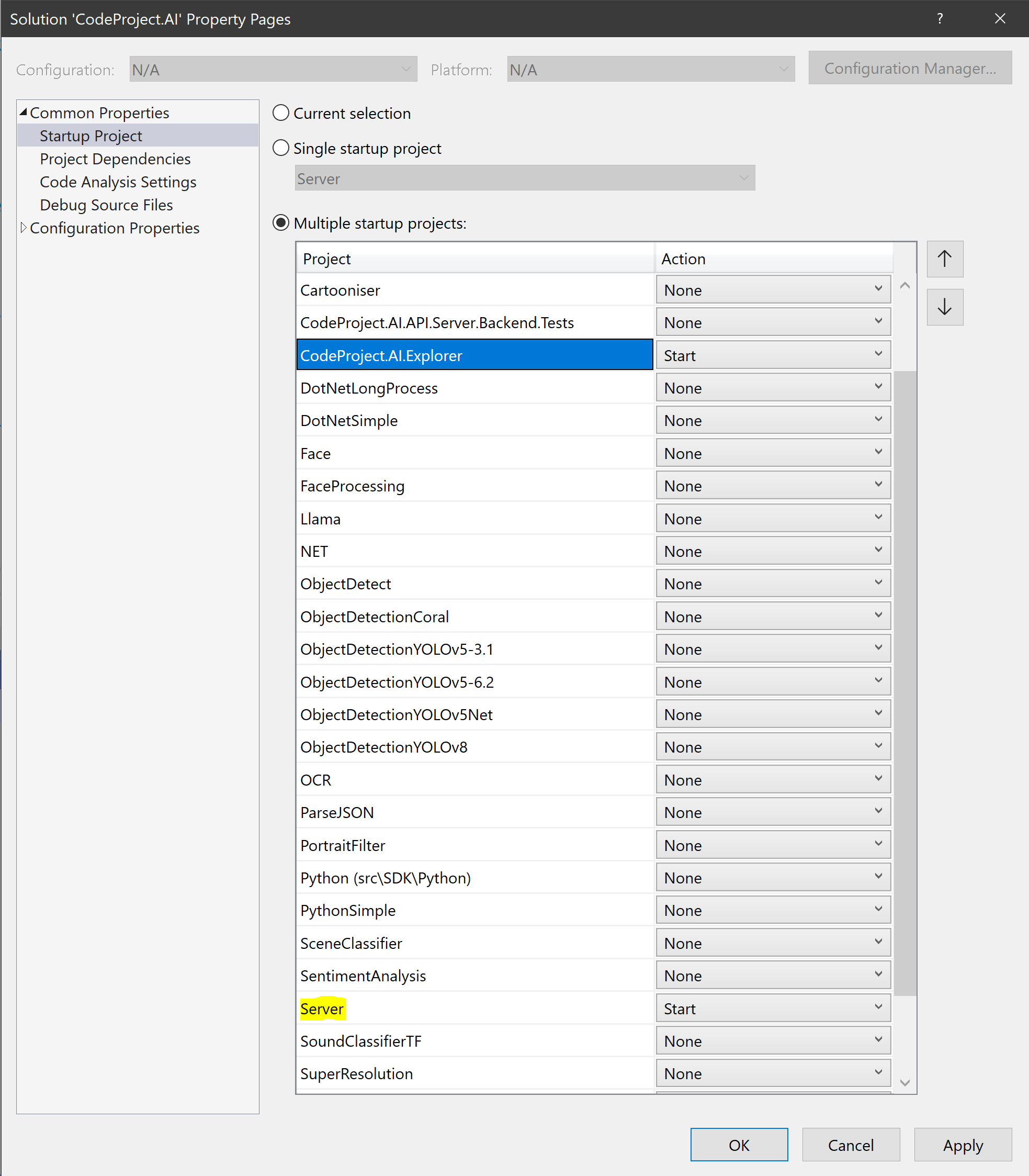This screenshot has height=1176, width=1029.
Task: Open Action dropdown for Cartooniser
Action: coord(773,289)
